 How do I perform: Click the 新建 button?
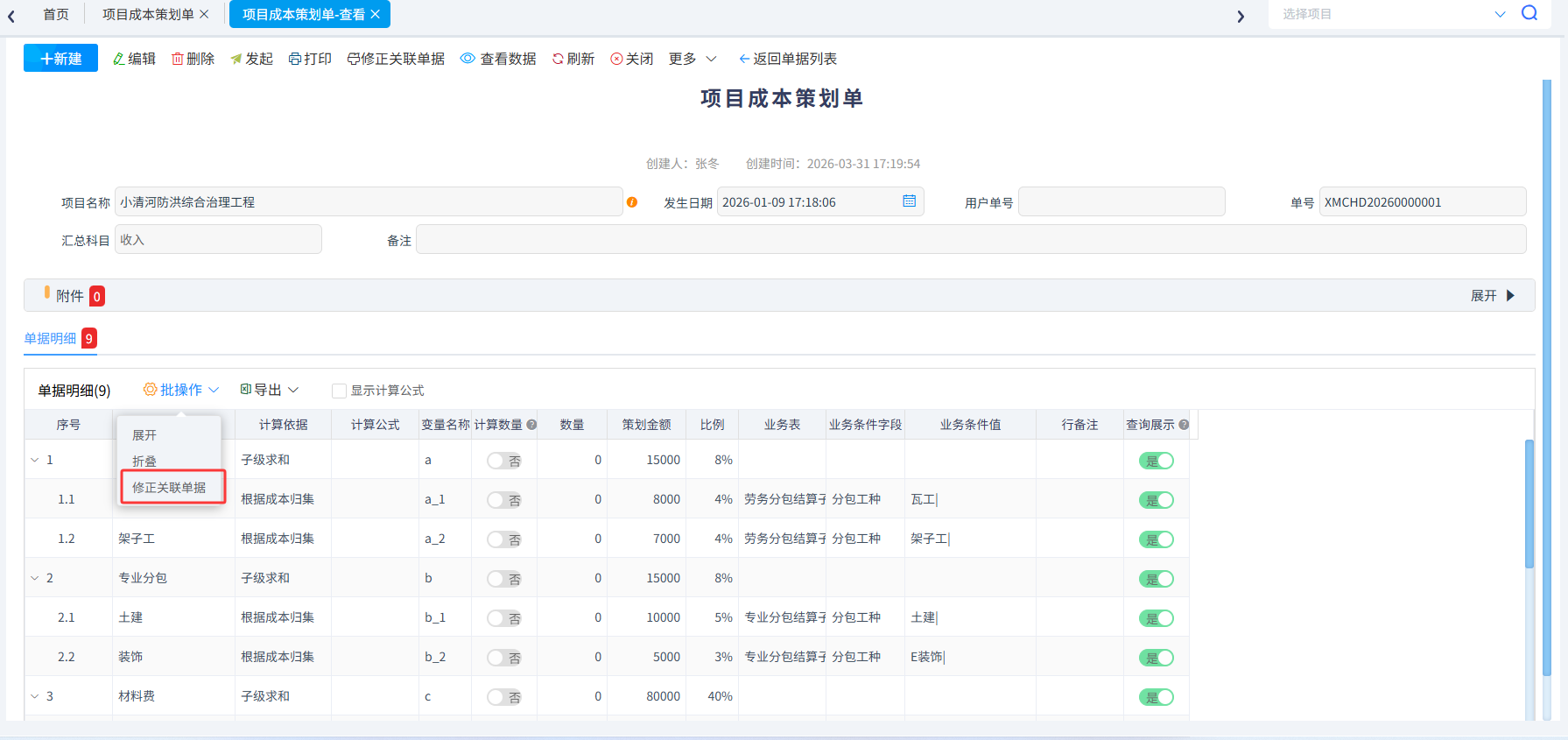click(60, 59)
